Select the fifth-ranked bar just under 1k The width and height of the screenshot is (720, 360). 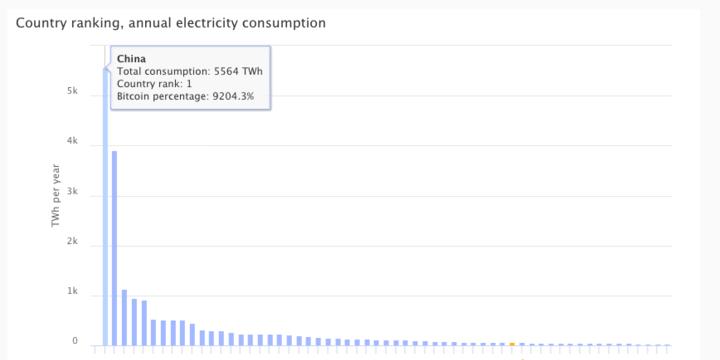tap(144, 323)
